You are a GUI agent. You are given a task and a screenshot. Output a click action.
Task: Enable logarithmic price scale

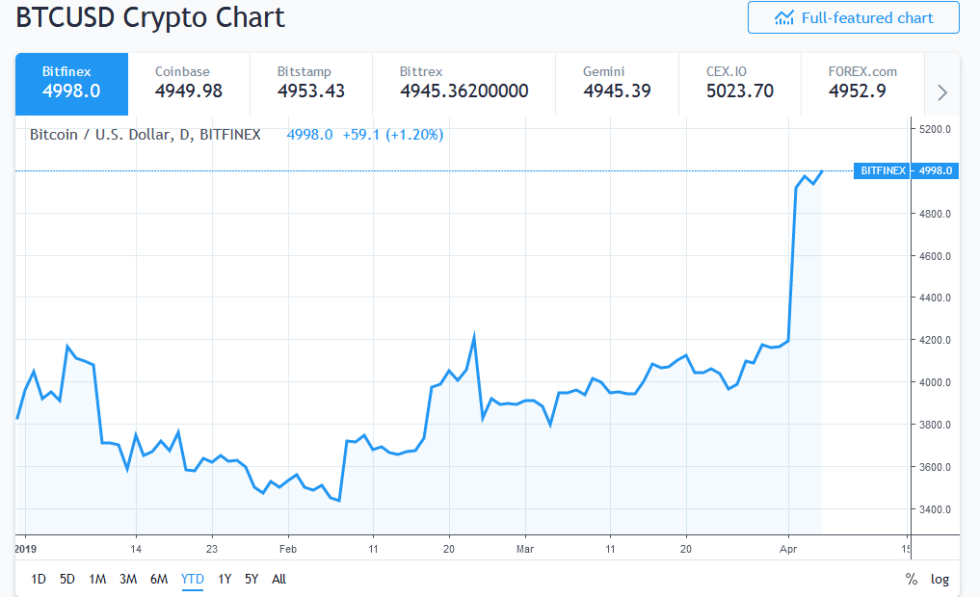pyautogui.click(x=940, y=579)
